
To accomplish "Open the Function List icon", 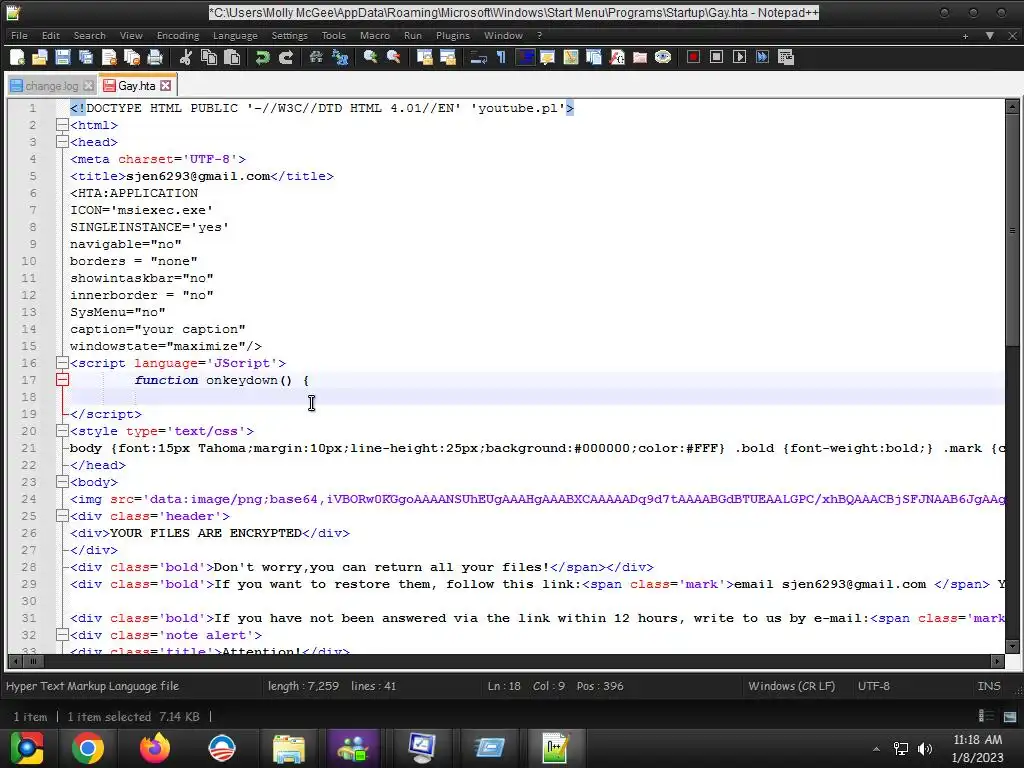I will coord(617,57).
